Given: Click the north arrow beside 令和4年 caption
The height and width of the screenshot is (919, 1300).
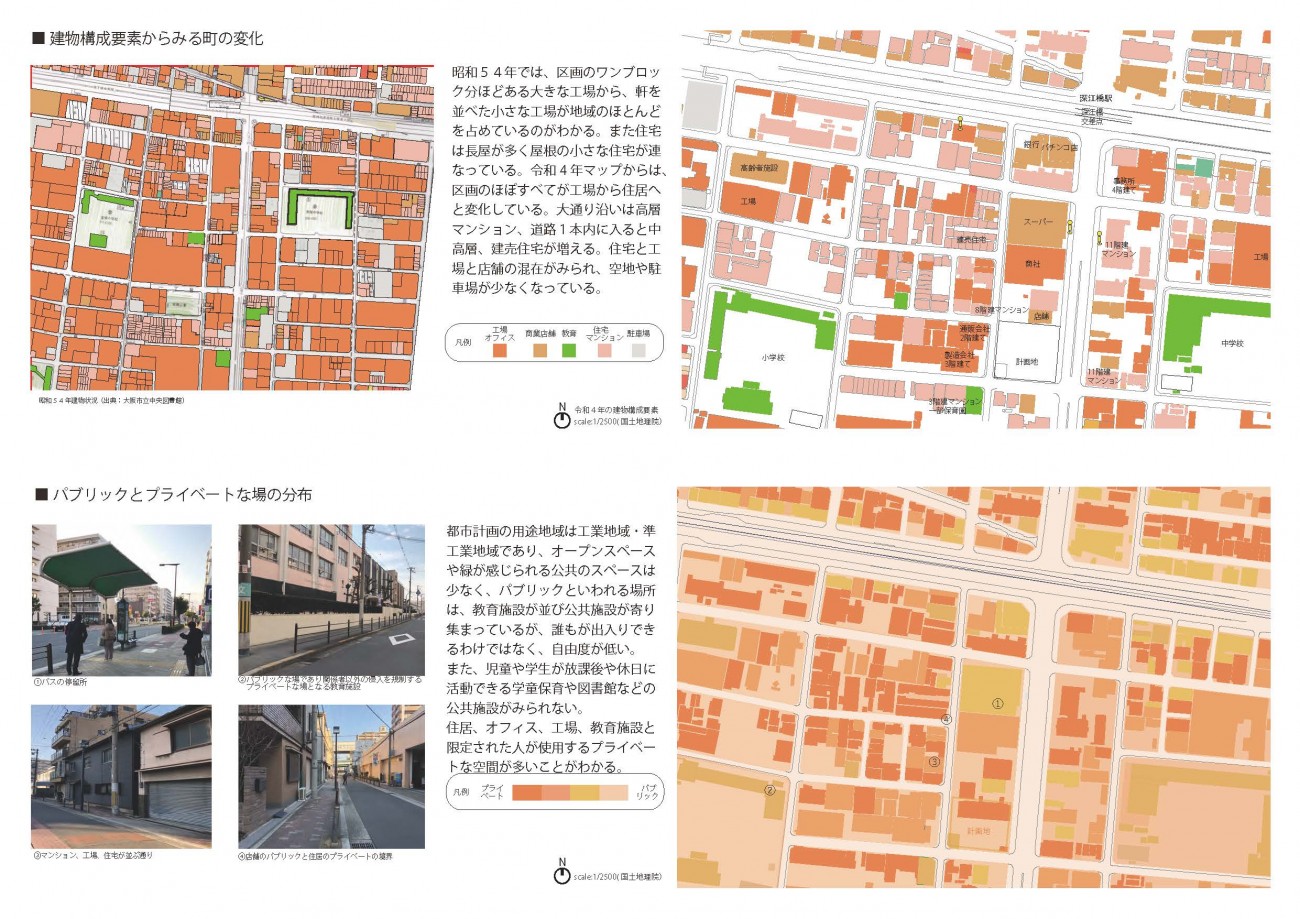Looking at the screenshot, I should [562, 417].
